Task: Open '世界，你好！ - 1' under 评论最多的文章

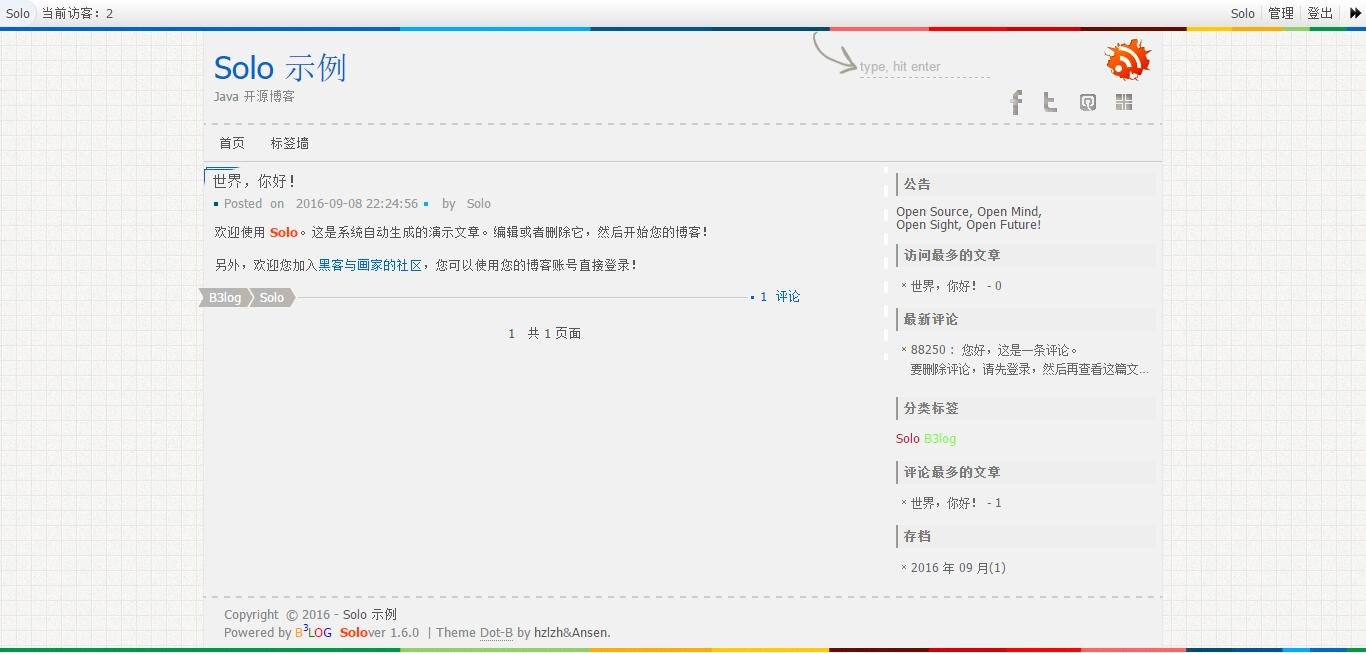Action: point(956,503)
